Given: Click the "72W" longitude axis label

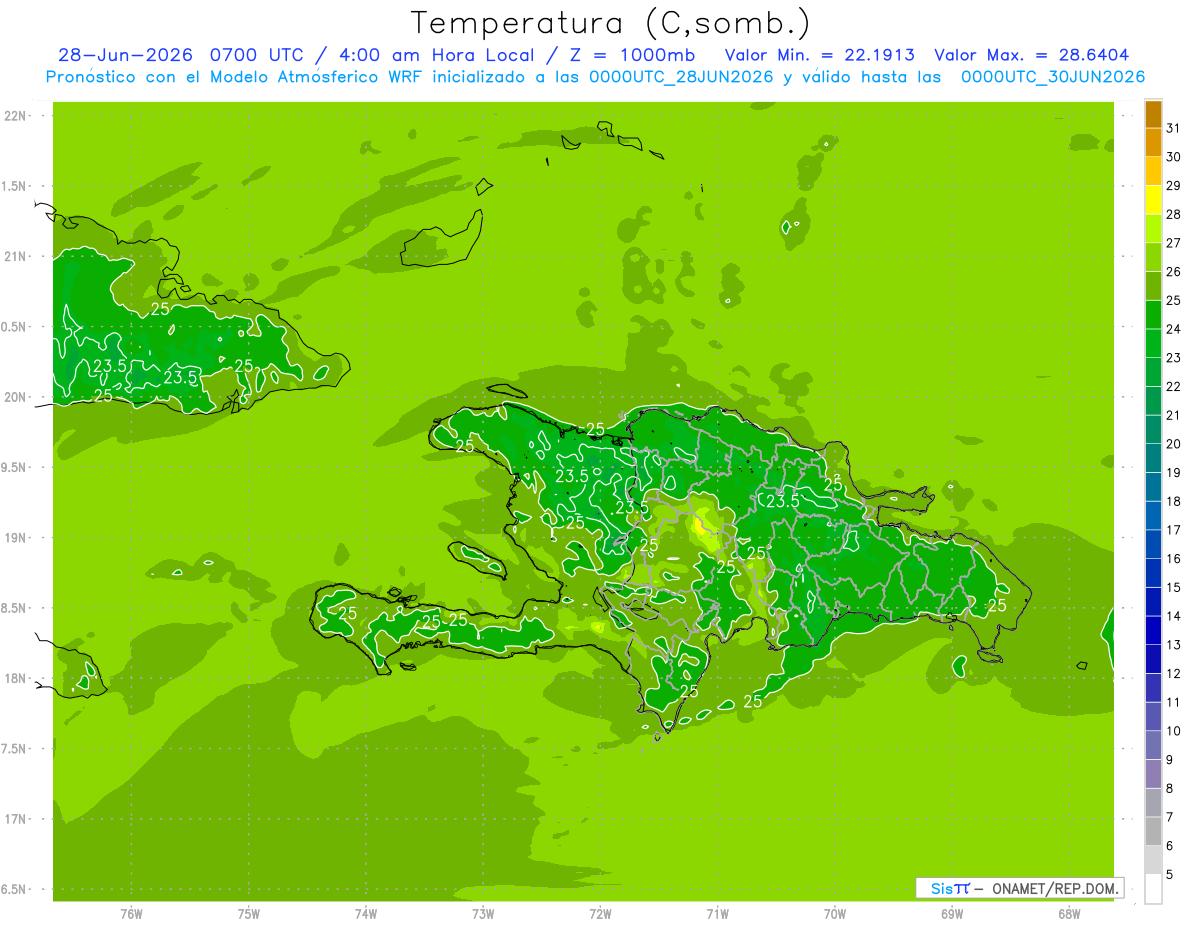Looking at the screenshot, I should [600, 913].
